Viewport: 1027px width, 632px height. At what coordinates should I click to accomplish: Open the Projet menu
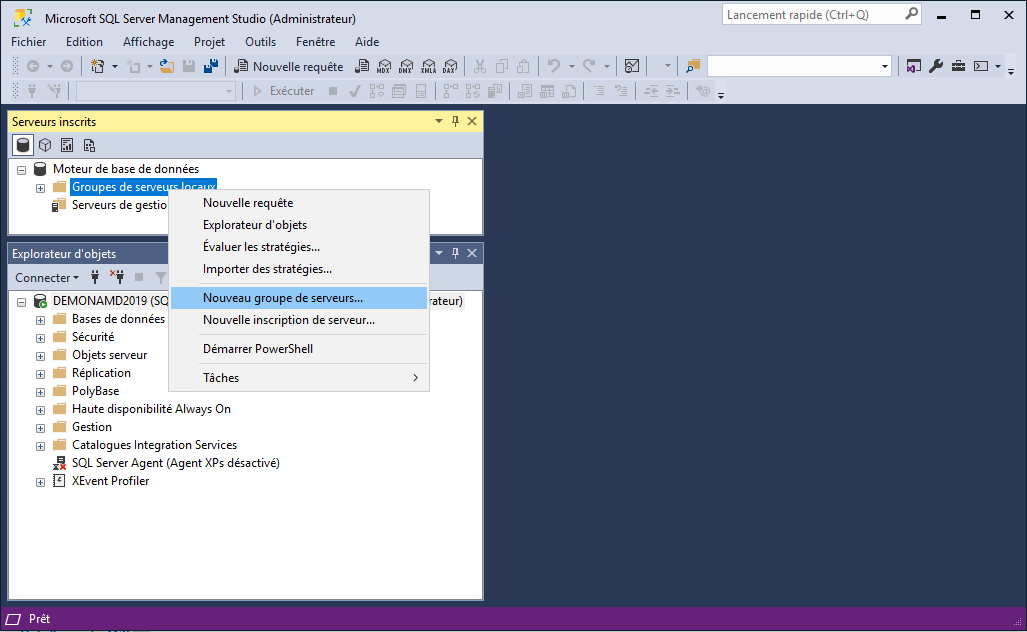(x=210, y=42)
